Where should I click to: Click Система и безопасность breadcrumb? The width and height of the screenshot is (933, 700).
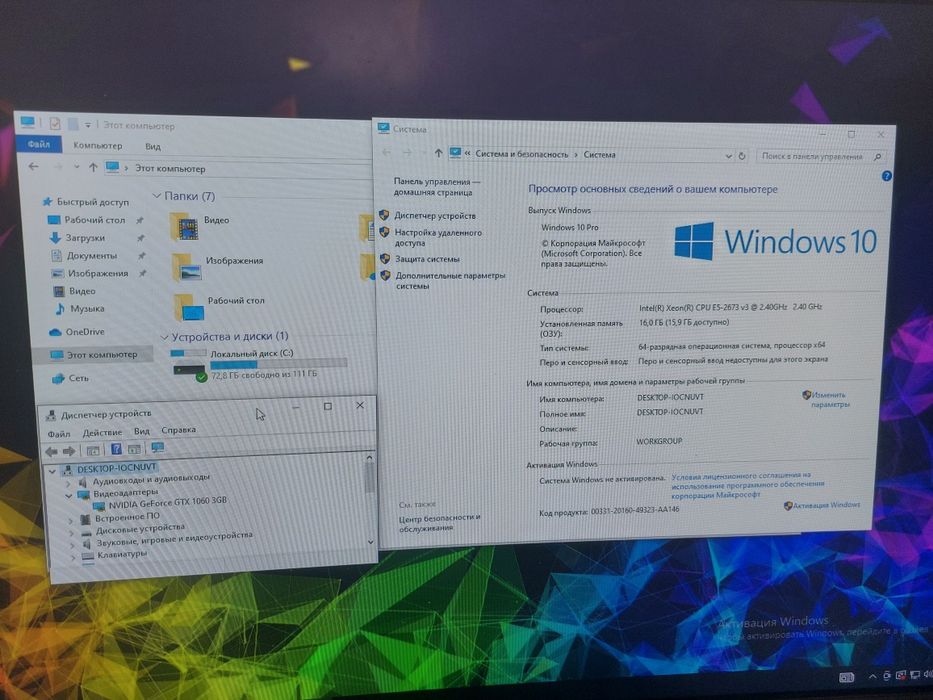522,154
